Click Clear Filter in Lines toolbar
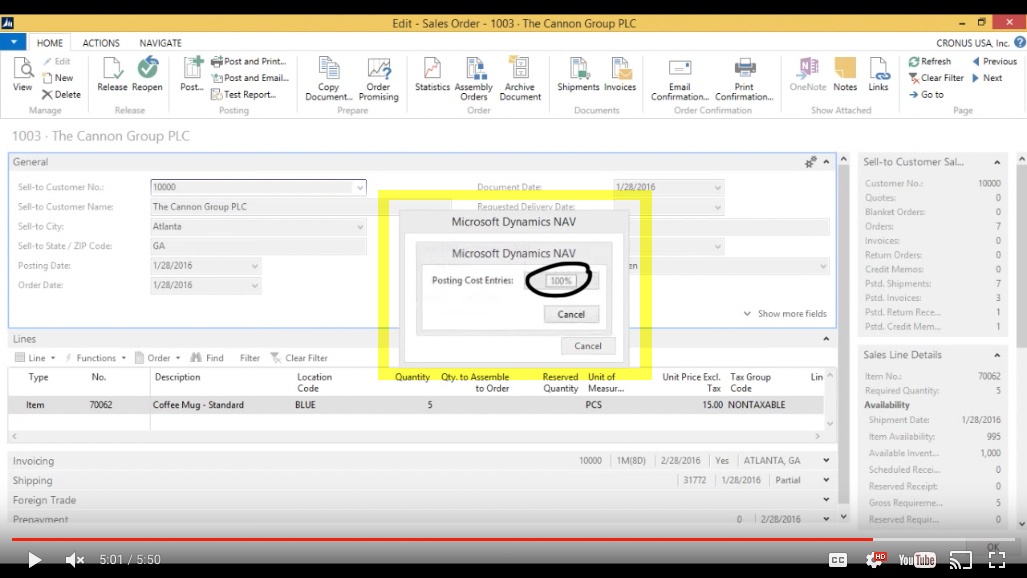The height and width of the screenshot is (578, 1027). [299, 358]
